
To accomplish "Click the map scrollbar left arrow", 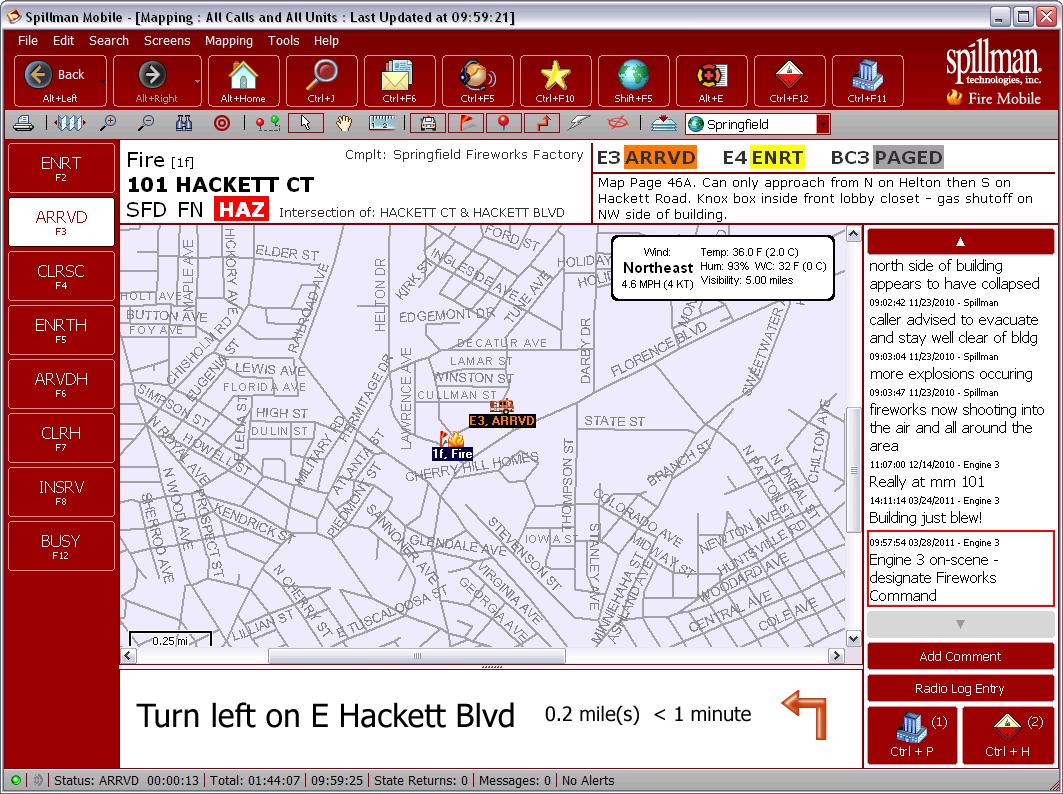I will (x=128, y=655).
